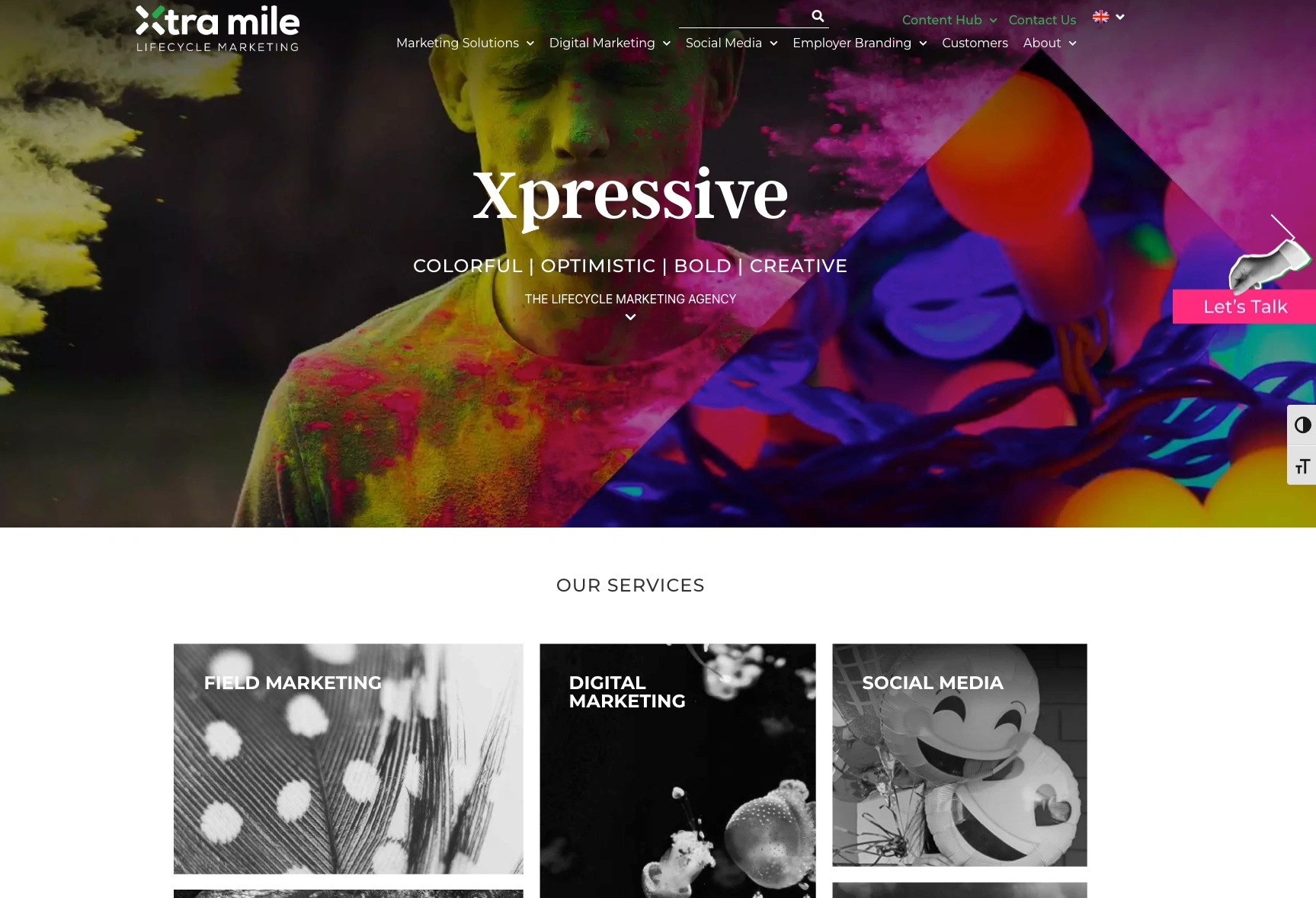
Task: Open the Customers page
Action: 975,43
